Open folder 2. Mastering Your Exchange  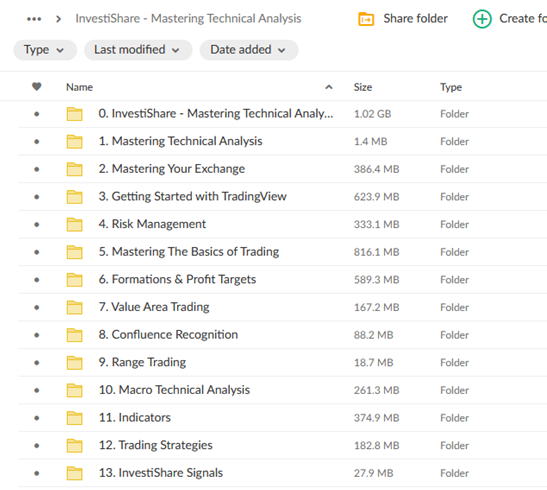[172, 169]
